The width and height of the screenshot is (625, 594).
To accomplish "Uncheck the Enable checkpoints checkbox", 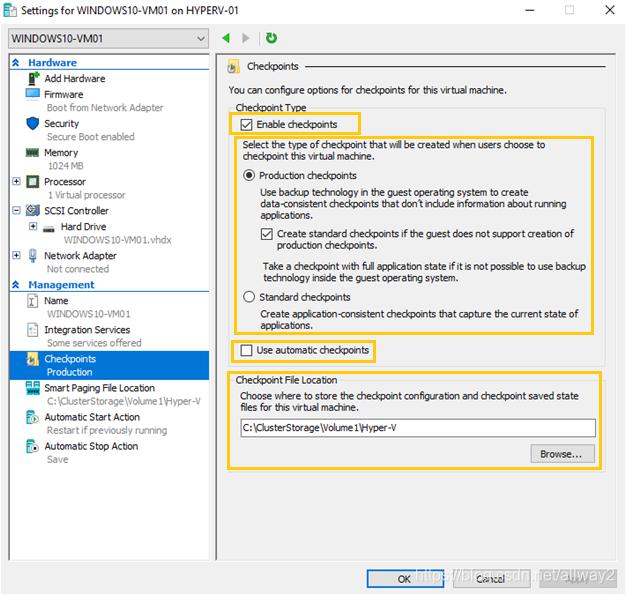I will (246, 125).
